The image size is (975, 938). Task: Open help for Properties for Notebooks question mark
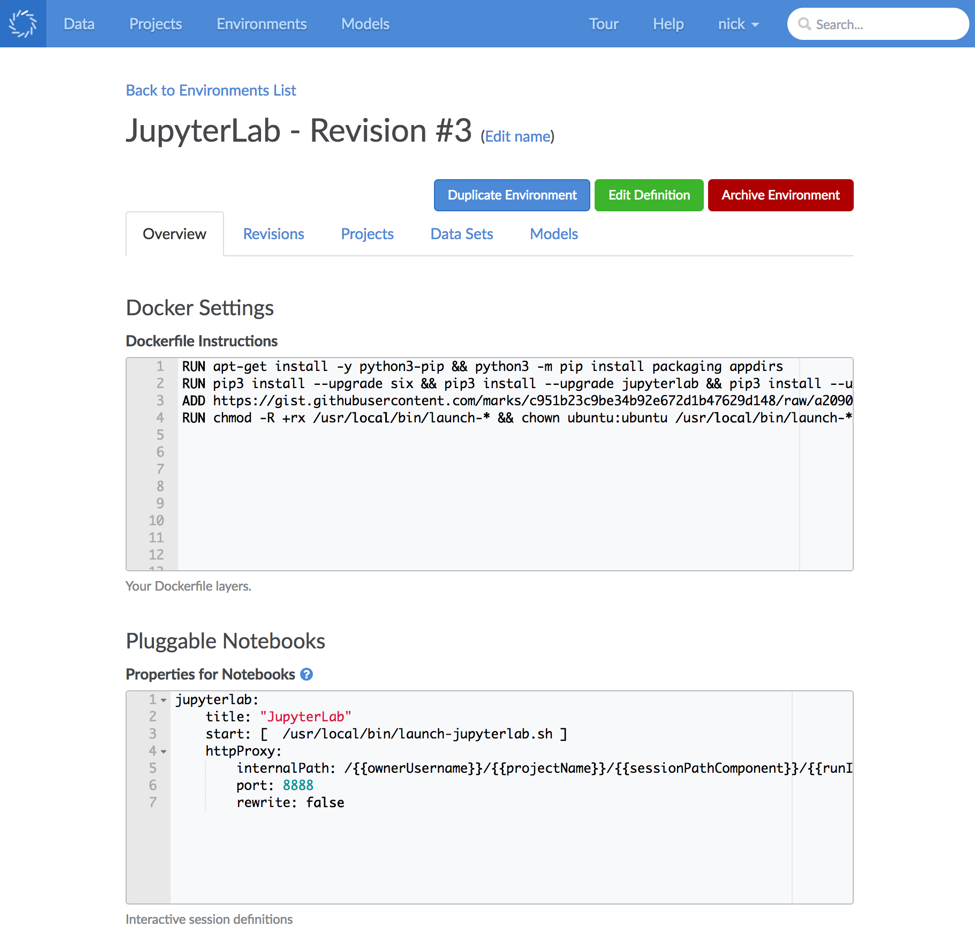tap(306, 674)
